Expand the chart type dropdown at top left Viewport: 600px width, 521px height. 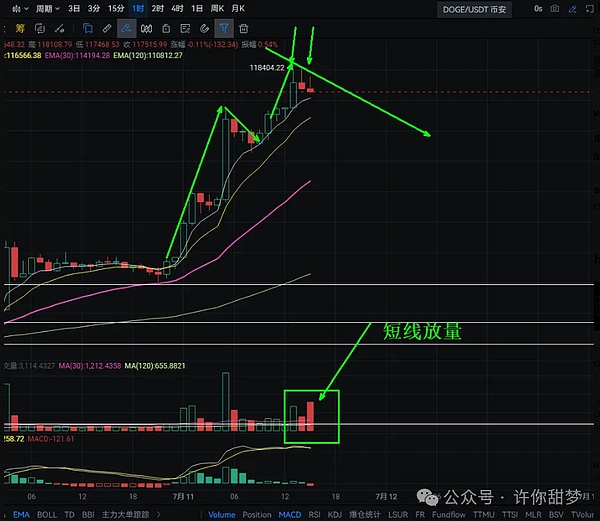15,9
